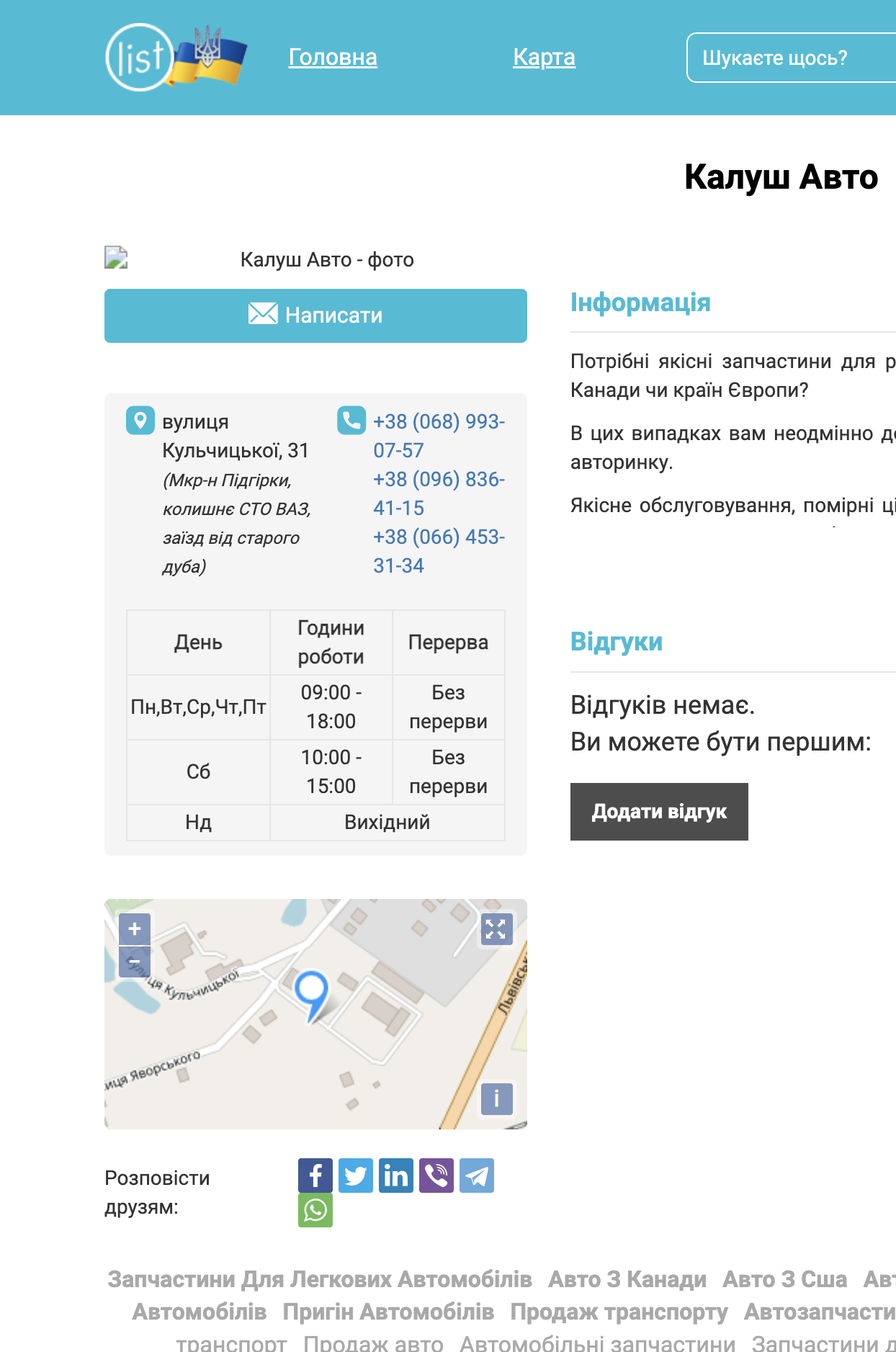This screenshot has height=1352, width=896.
Task: Open the Карта link
Action: (x=544, y=57)
